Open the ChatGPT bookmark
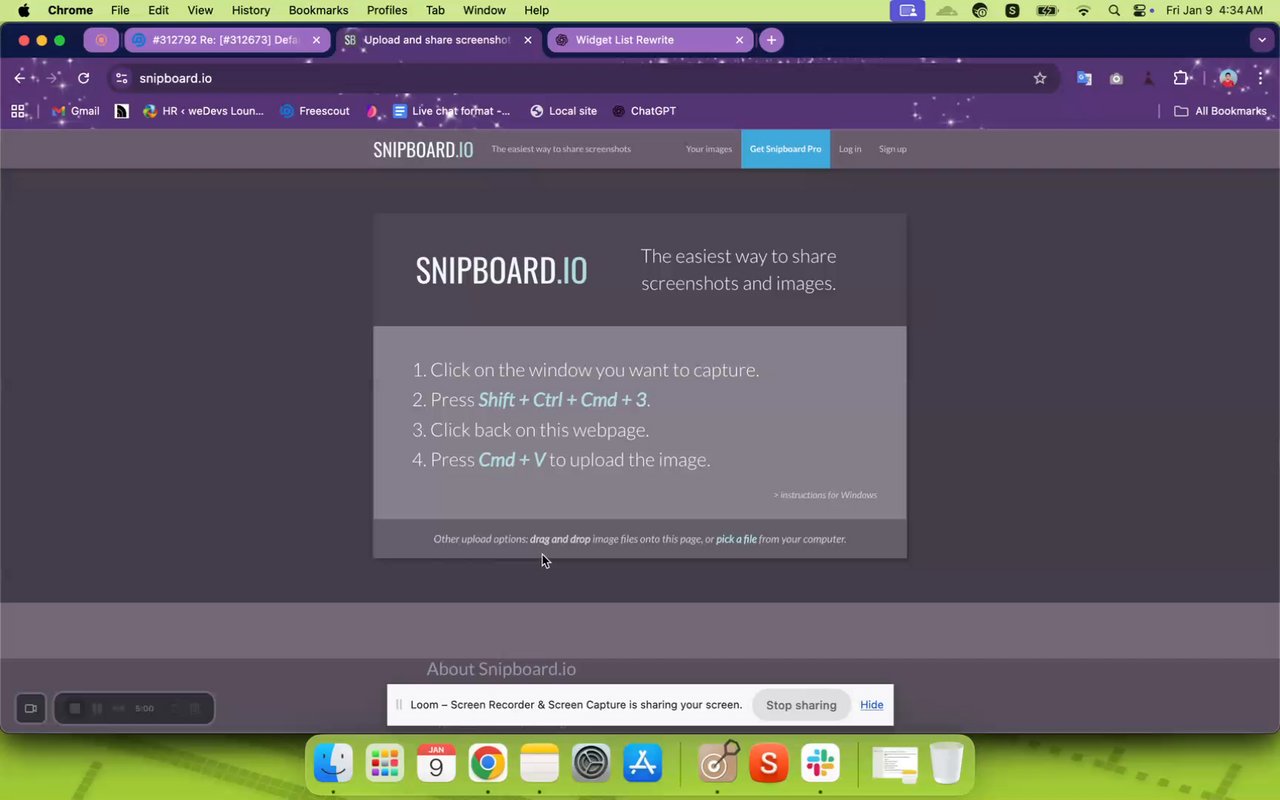 tap(644, 111)
